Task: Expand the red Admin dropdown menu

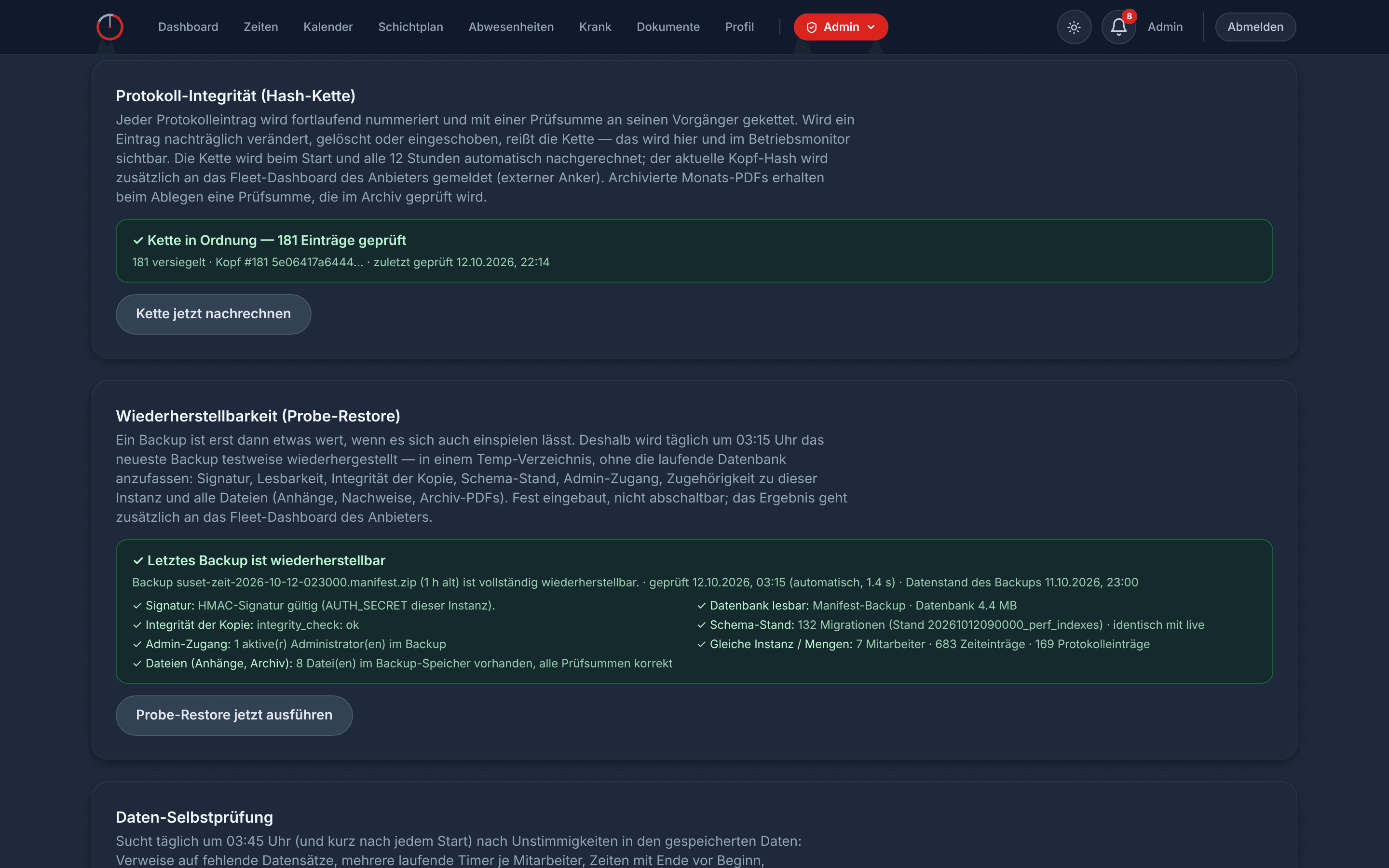Action: 840,27
